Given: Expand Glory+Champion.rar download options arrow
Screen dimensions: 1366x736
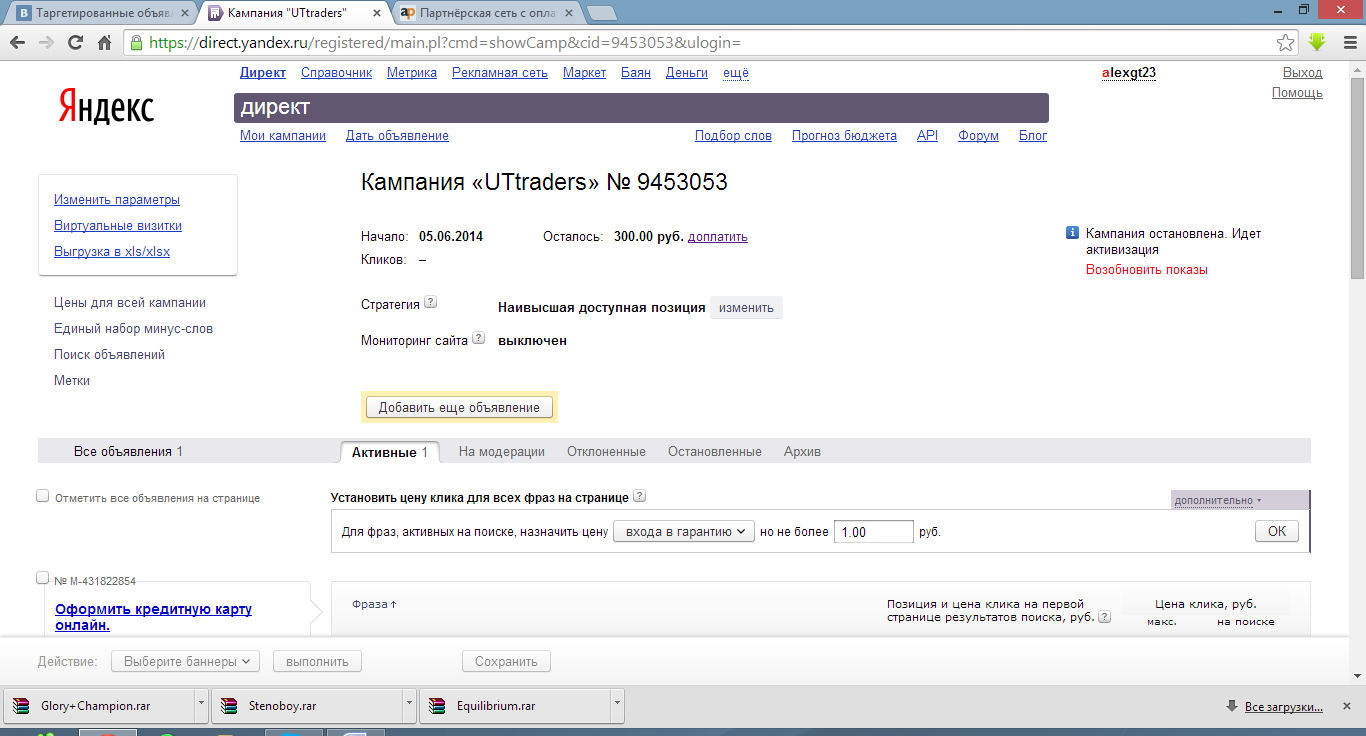Looking at the screenshot, I should [x=201, y=706].
